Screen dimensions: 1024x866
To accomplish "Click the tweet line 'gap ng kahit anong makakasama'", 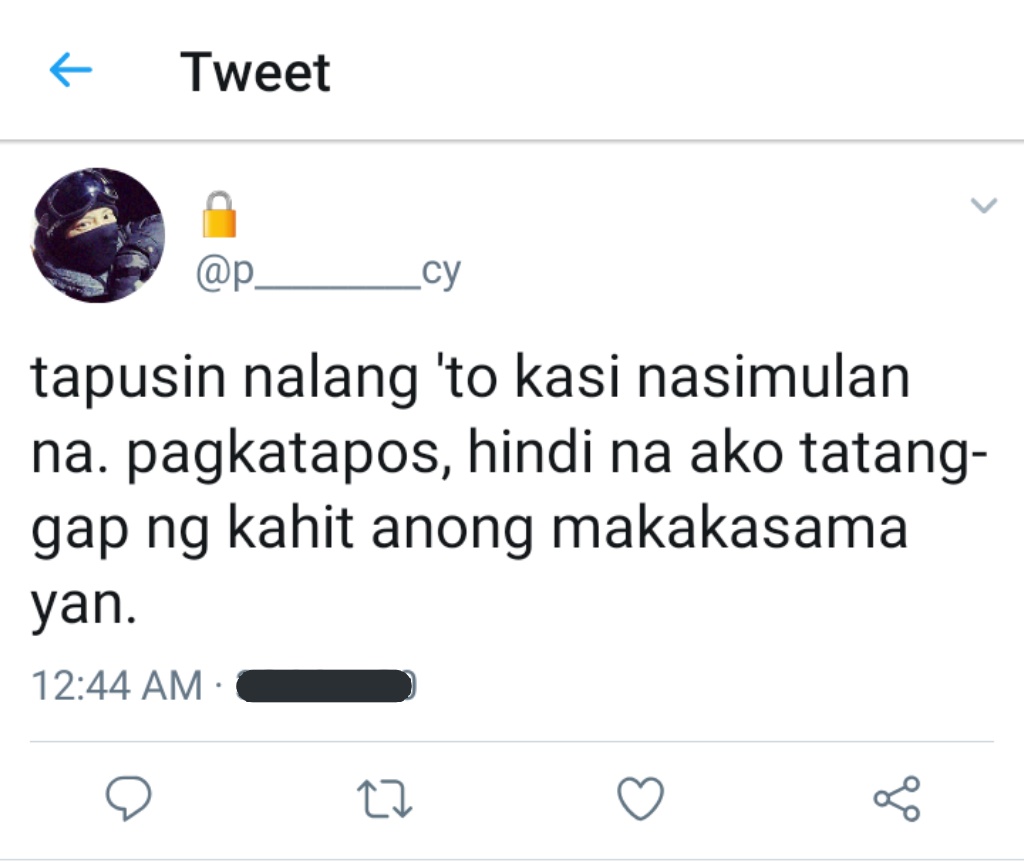I will coord(470,530).
